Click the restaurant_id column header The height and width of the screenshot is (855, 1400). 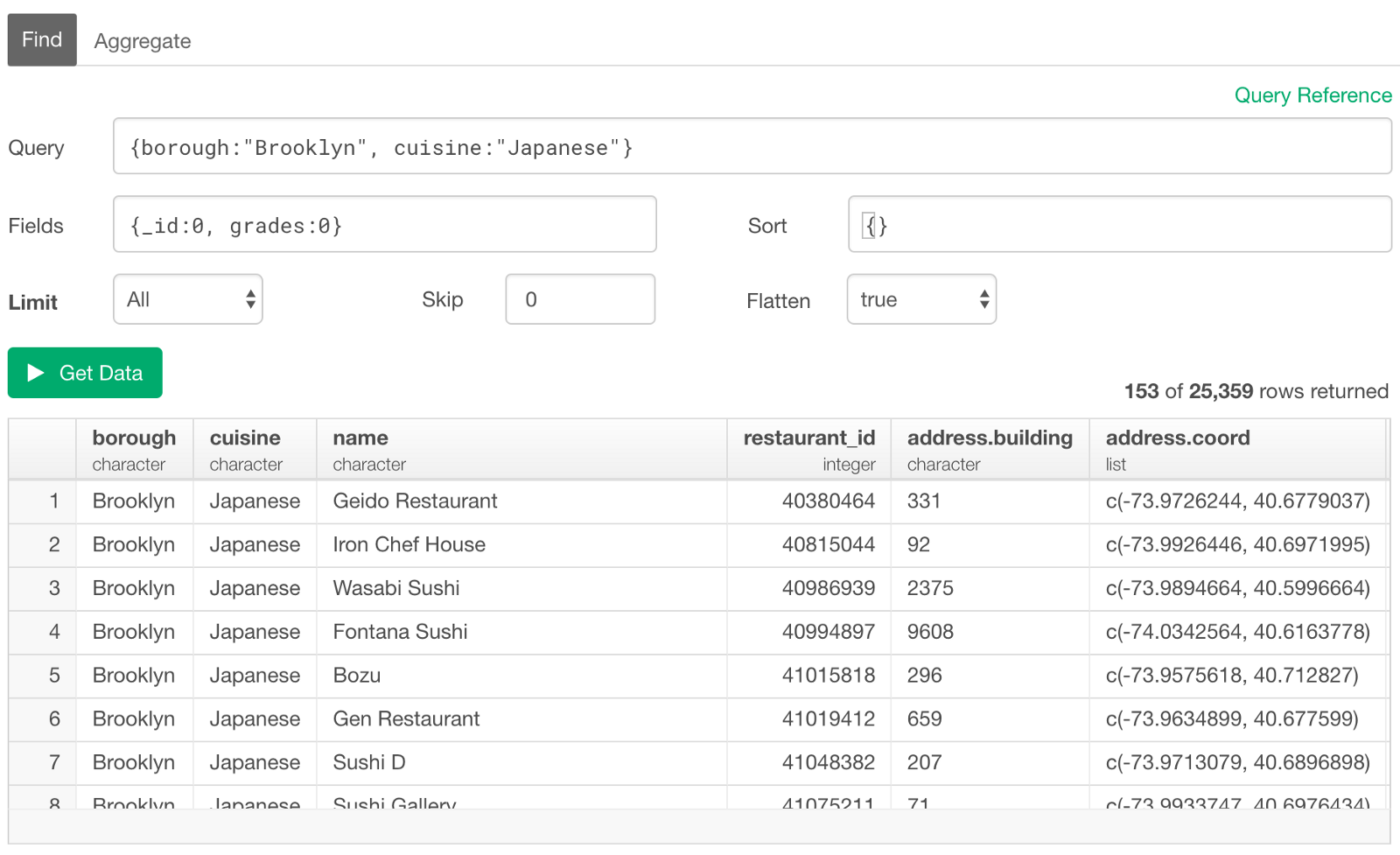(x=809, y=449)
